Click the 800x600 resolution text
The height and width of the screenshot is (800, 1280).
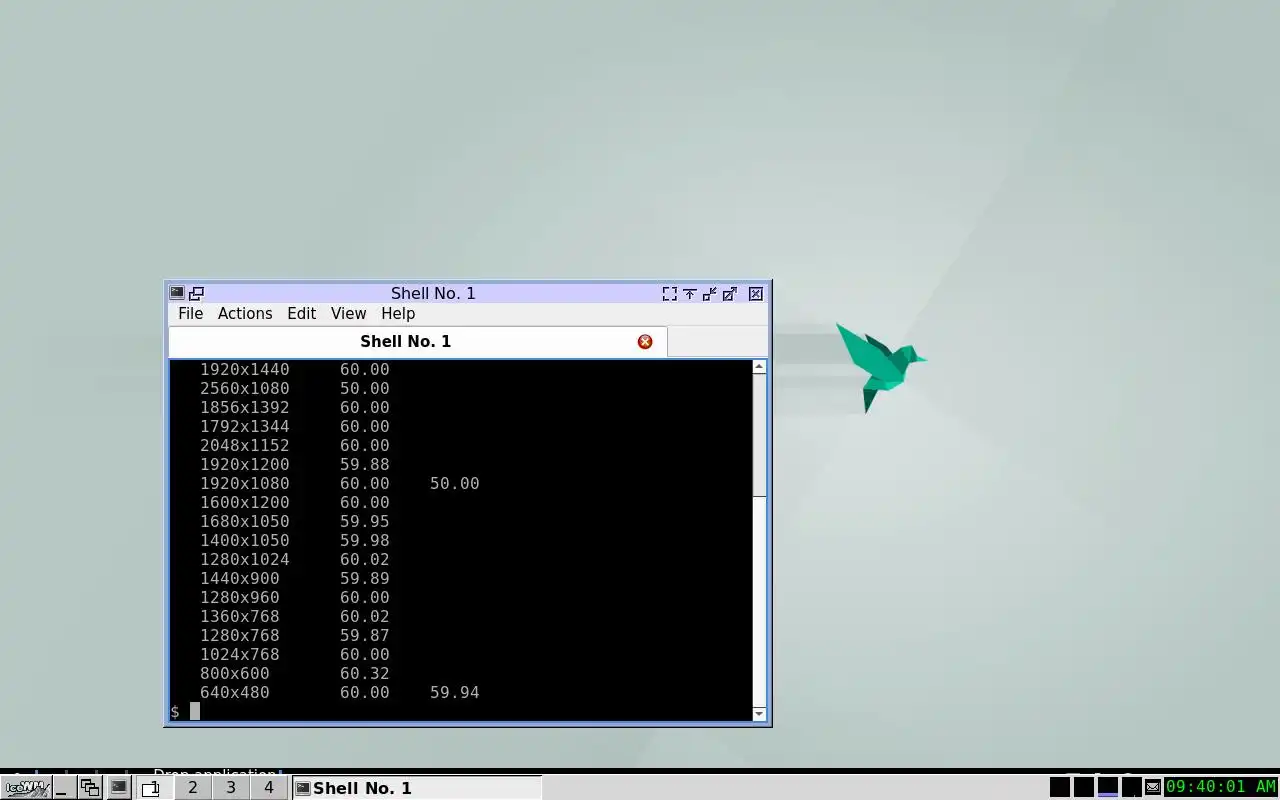pos(235,674)
